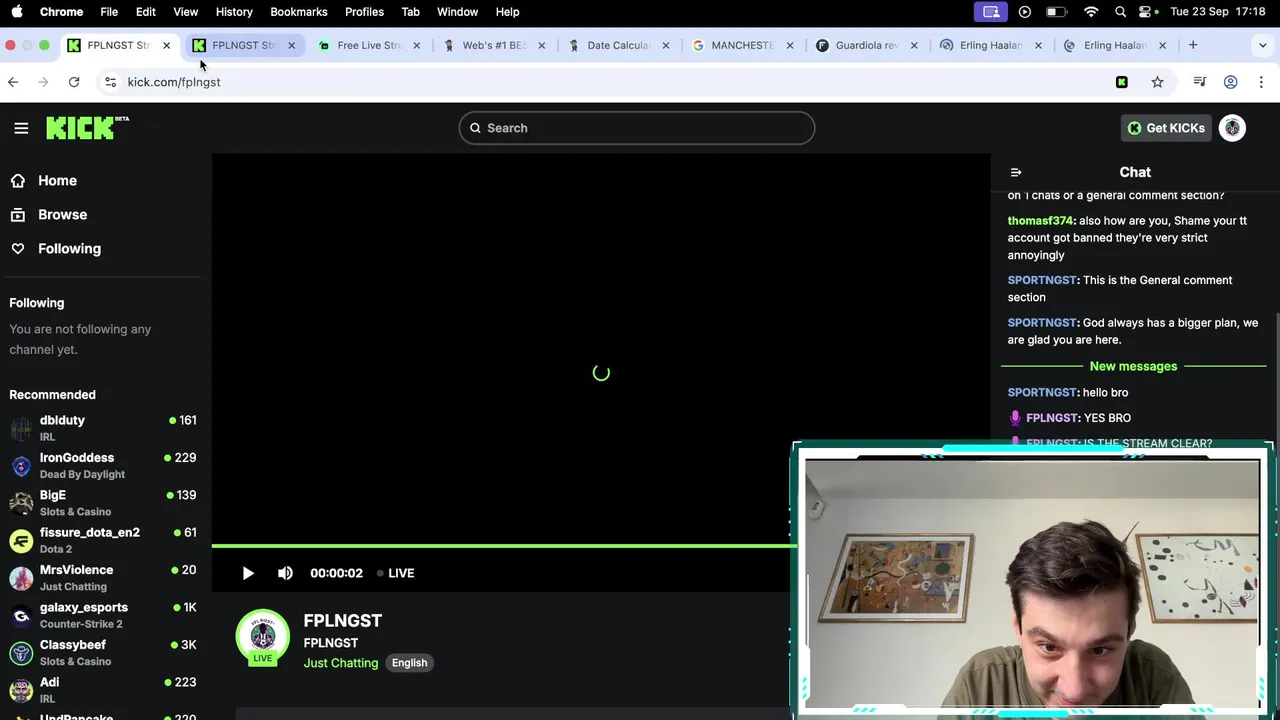Click the site information icon
Viewport: 1280px width, 720px height.
point(110,82)
